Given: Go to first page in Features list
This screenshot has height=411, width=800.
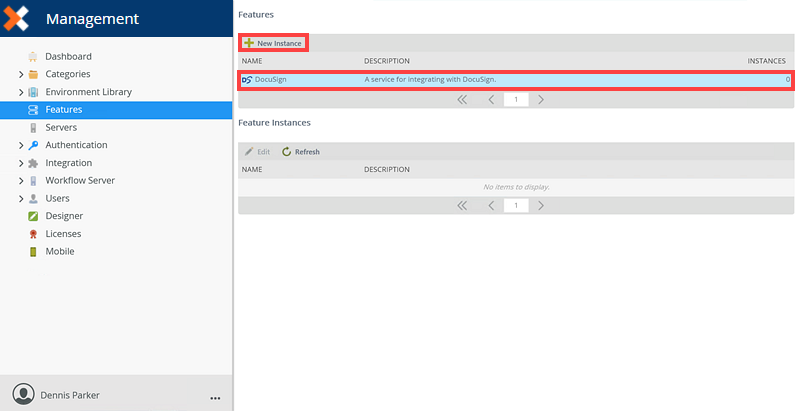Looking at the screenshot, I should [x=462, y=99].
